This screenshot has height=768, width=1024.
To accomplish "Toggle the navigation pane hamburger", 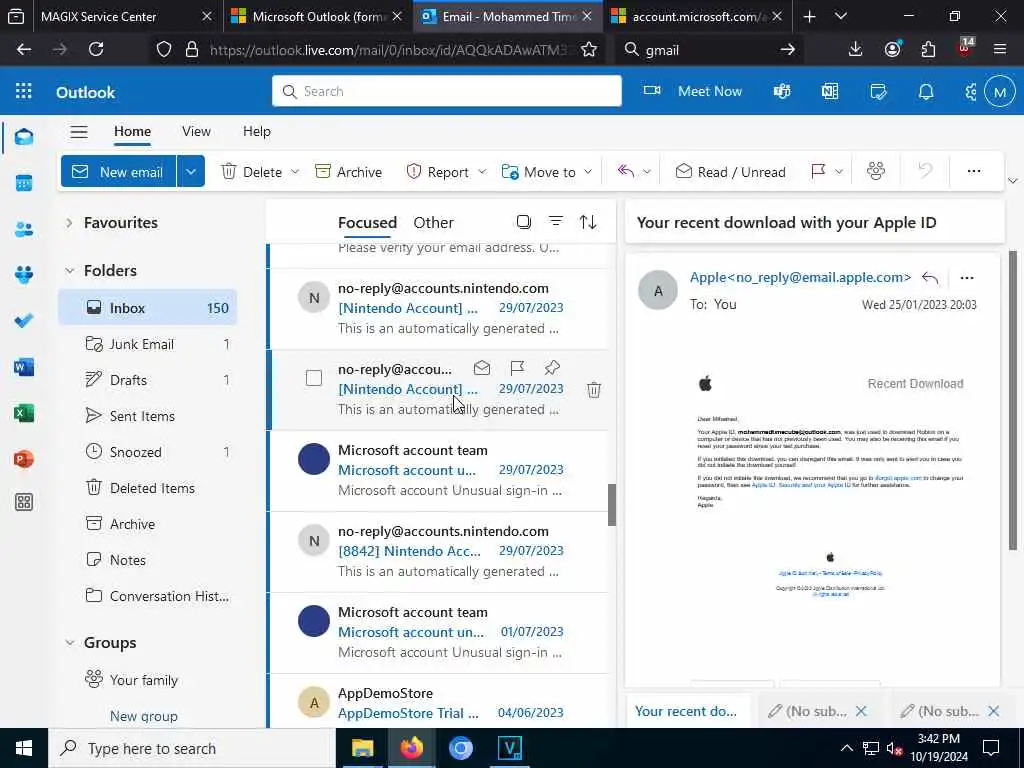I will coord(79,132).
